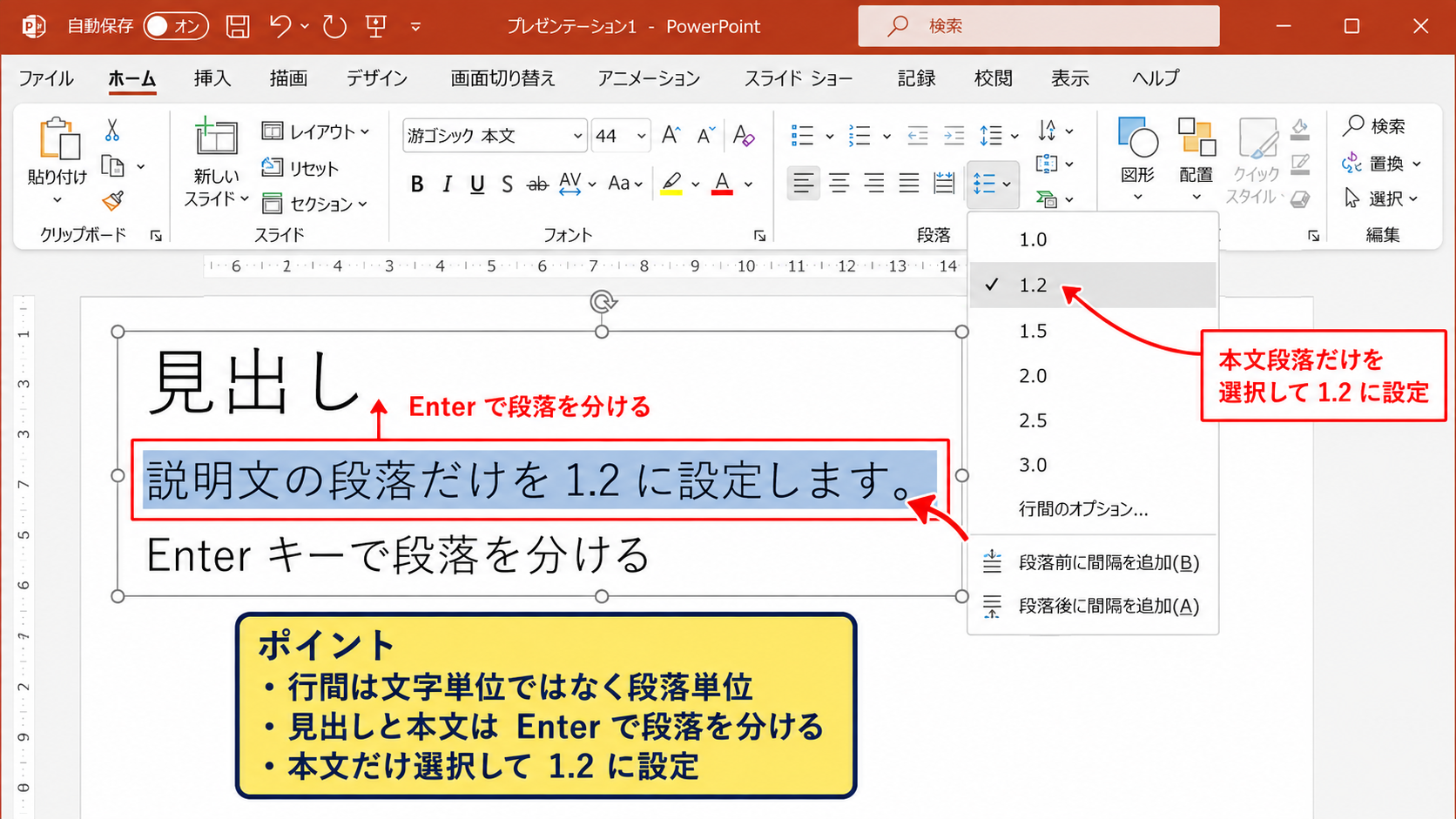Screen dimensions: 1456x819
Task: Clear all formatting icon
Action: [744, 135]
